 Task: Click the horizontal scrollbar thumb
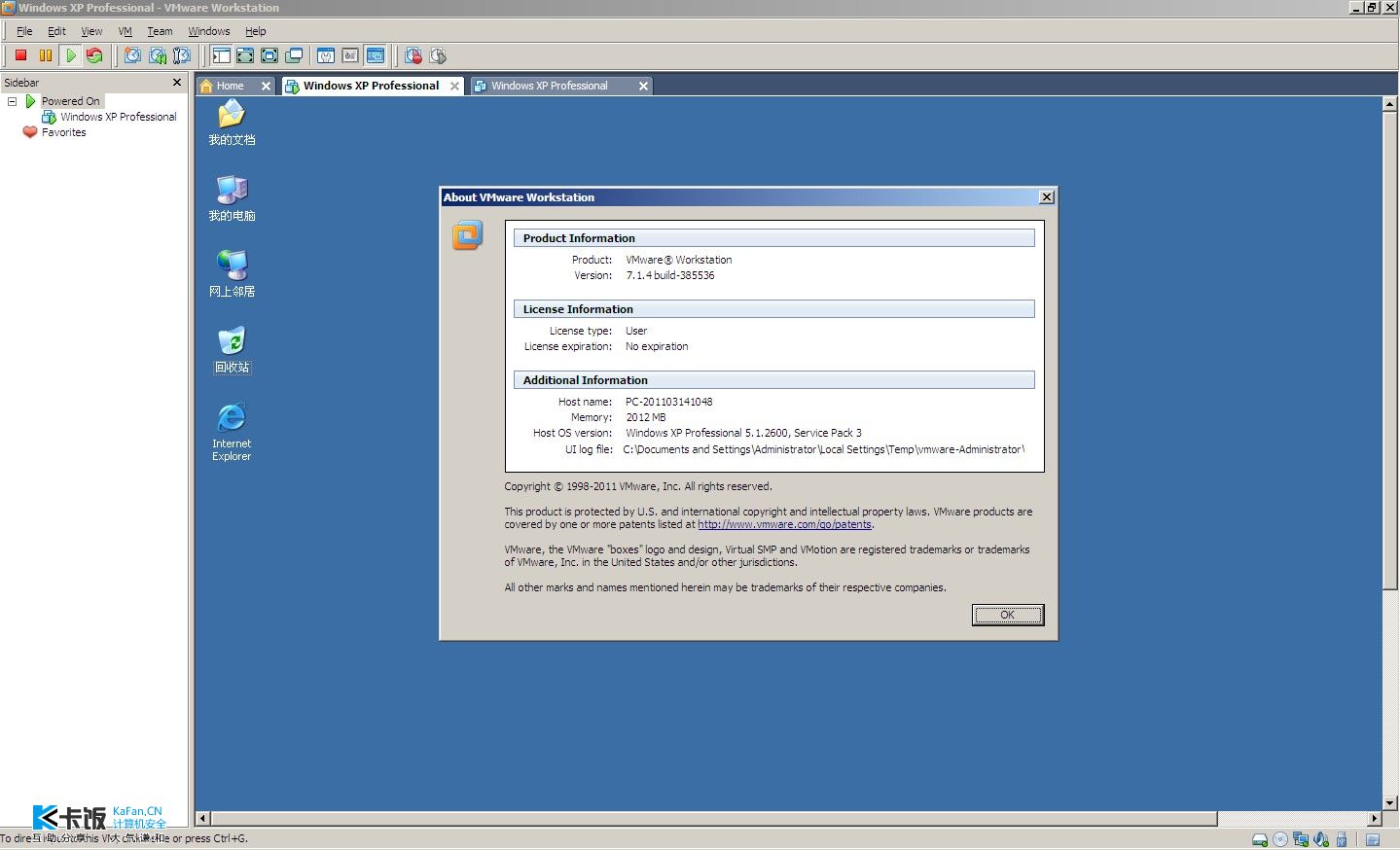[x=714, y=819]
